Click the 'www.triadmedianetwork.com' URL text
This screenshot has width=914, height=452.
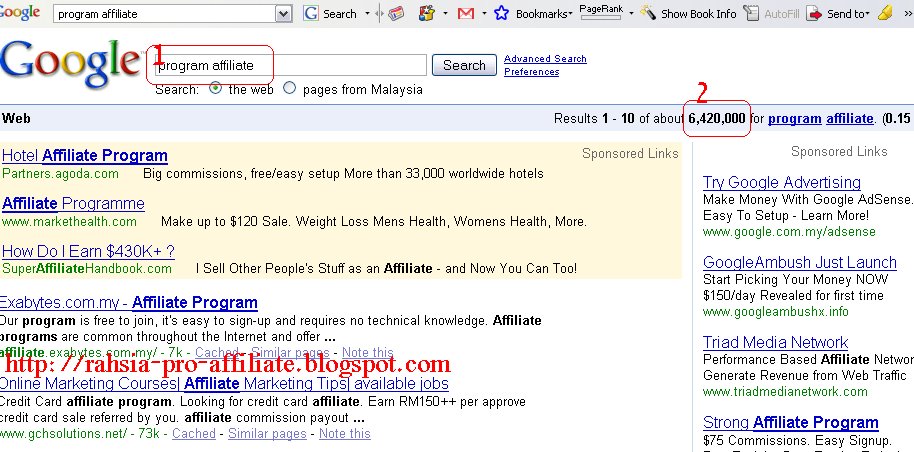[x=785, y=391]
